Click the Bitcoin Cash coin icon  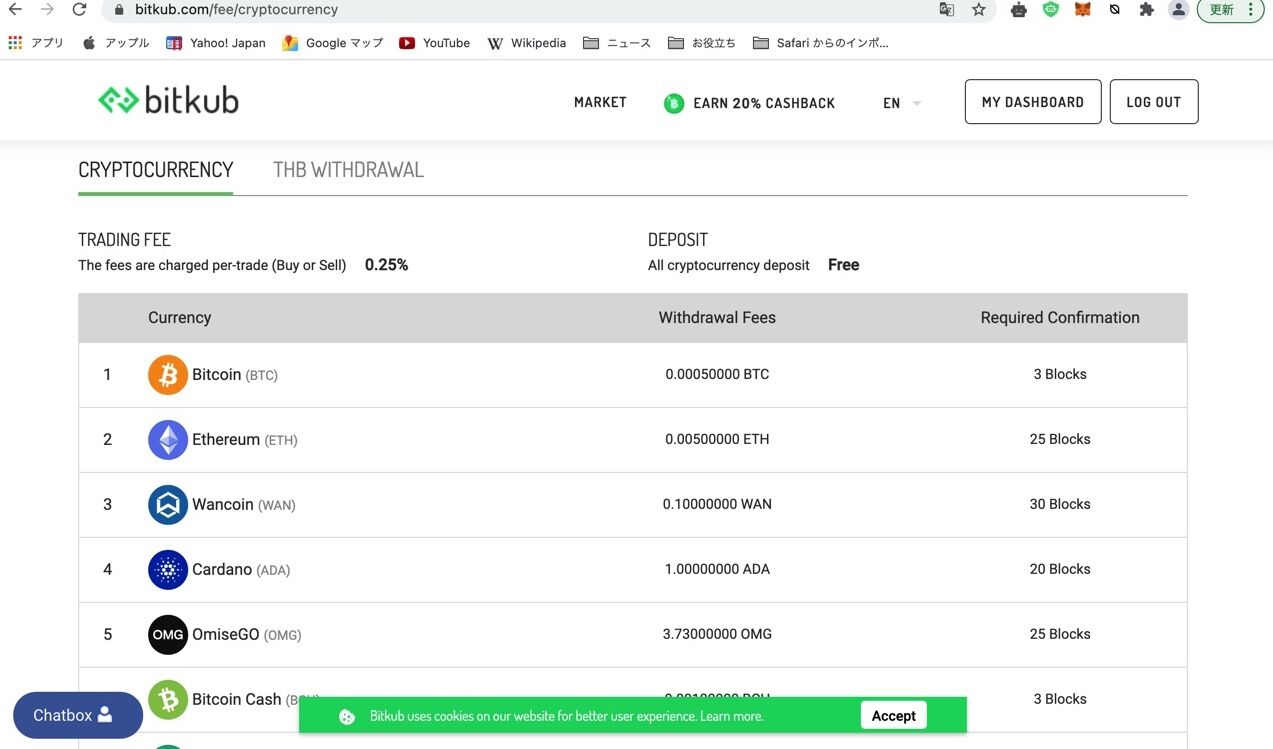(167, 699)
